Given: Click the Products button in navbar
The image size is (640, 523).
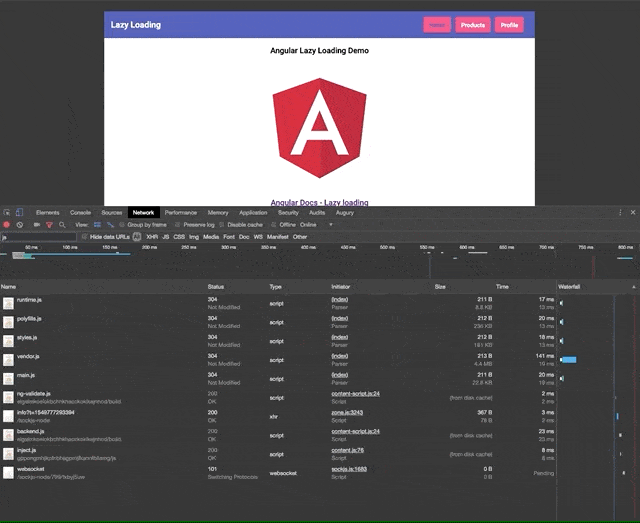Looking at the screenshot, I should (473, 25).
